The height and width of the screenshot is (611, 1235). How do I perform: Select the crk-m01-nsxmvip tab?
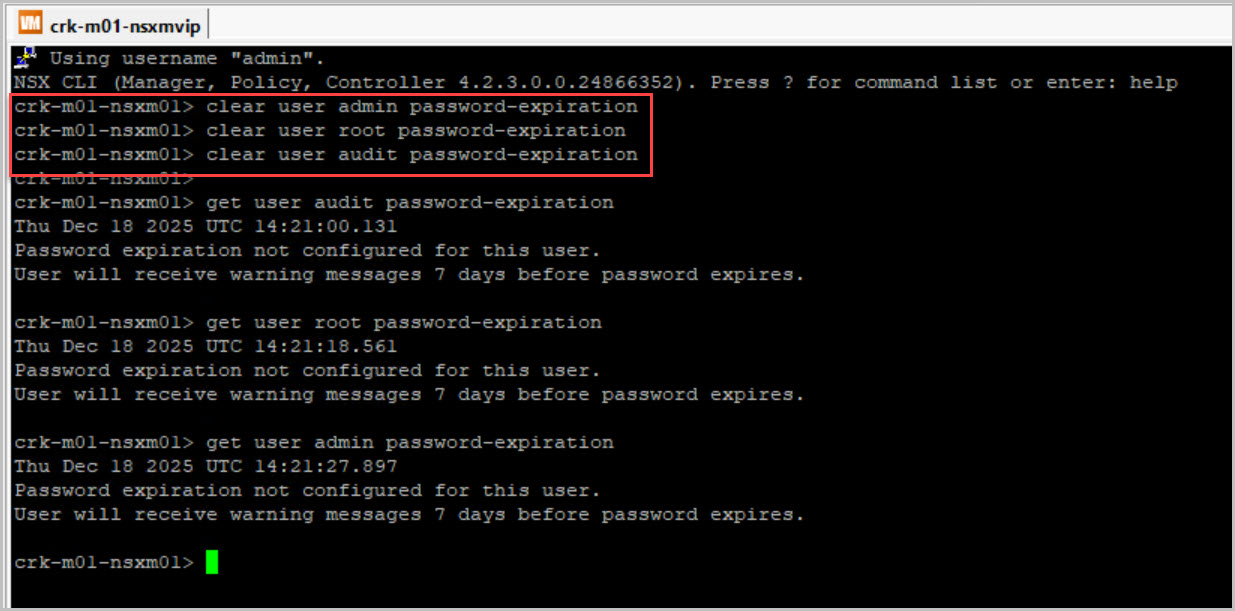pos(124,24)
